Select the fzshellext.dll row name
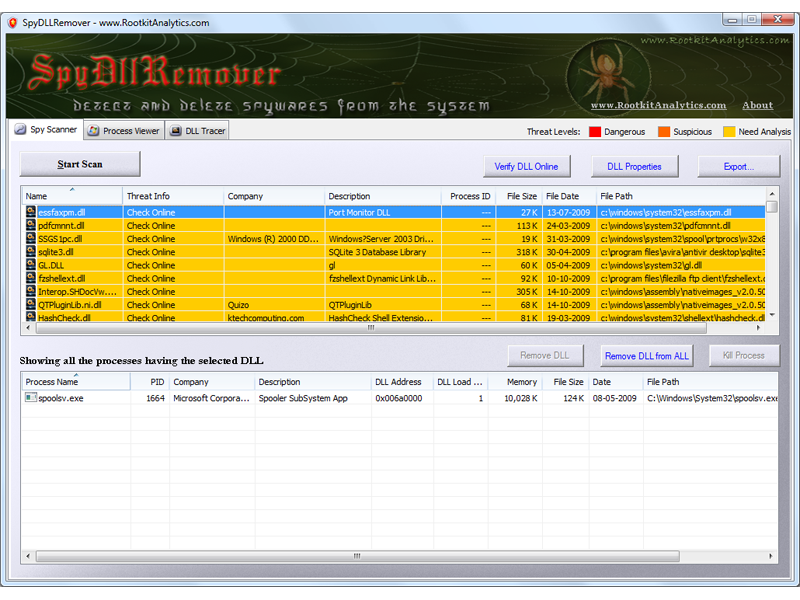The height and width of the screenshot is (600, 800). tap(62, 279)
